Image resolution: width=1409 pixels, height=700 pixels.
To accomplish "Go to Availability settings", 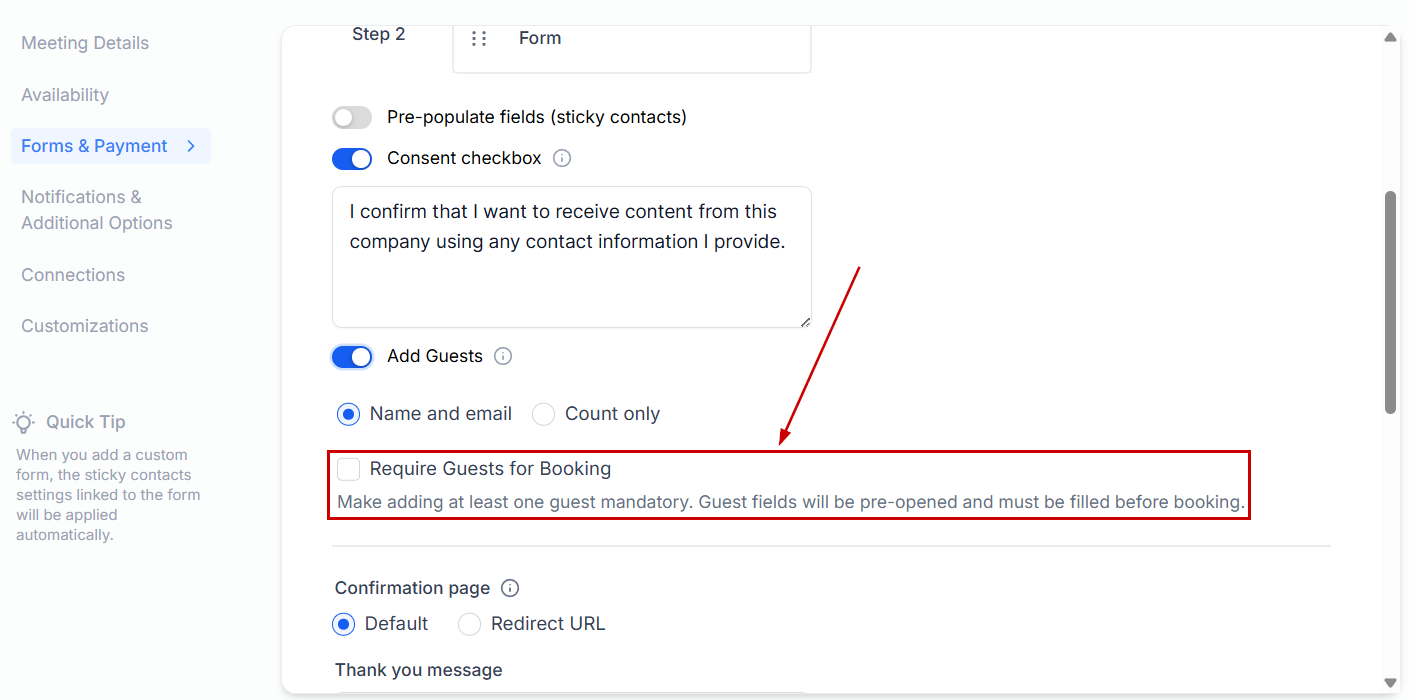I will (65, 95).
